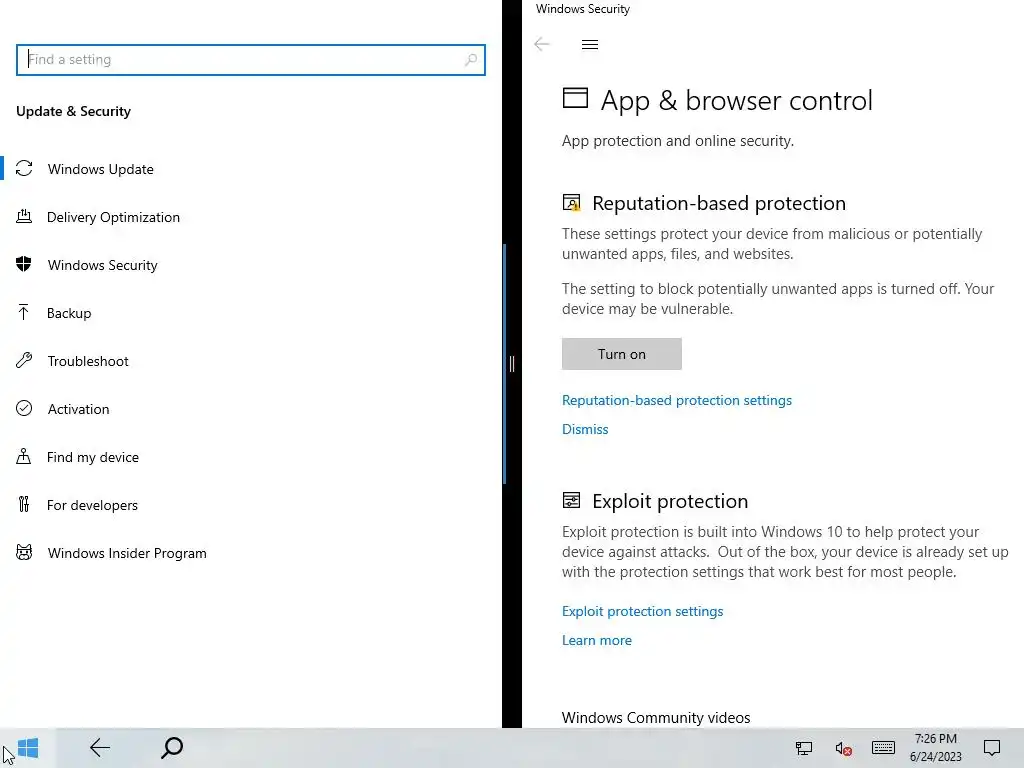
Task: Select Backup in sidebar
Action: [x=69, y=313]
